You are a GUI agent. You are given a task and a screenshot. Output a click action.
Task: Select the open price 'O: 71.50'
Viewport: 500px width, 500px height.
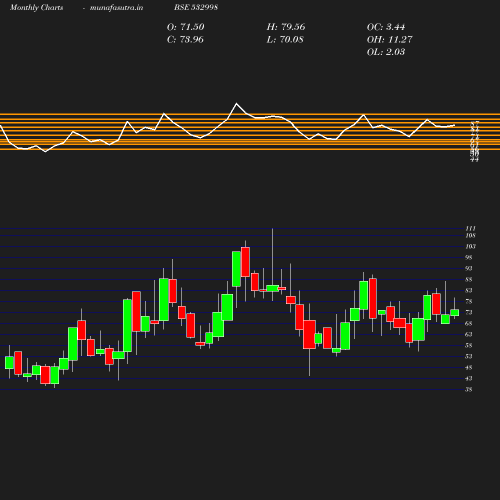[x=186, y=27]
